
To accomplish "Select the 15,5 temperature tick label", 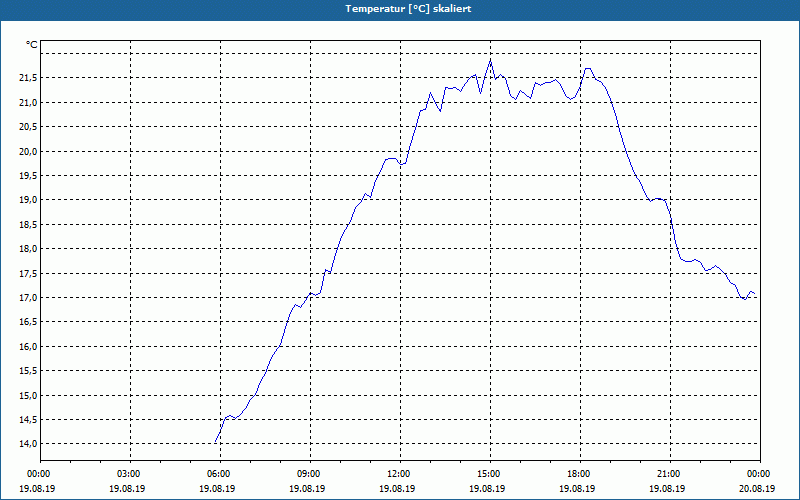I will [28, 371].
